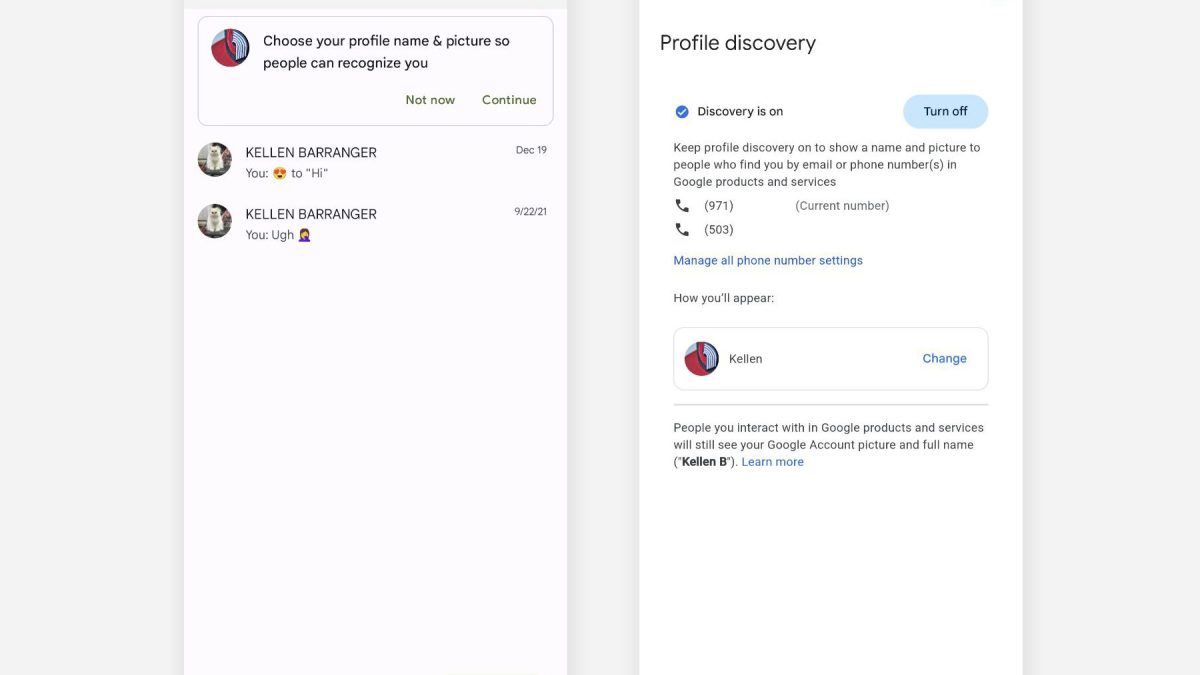Click the phone icon next to (971)
Screen dimensions: 1200x675
coord(682,206)
